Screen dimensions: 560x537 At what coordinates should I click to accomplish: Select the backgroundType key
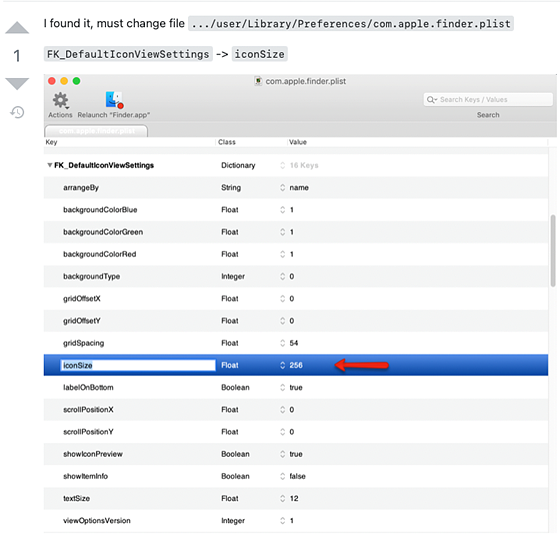[x=91, y=276]
